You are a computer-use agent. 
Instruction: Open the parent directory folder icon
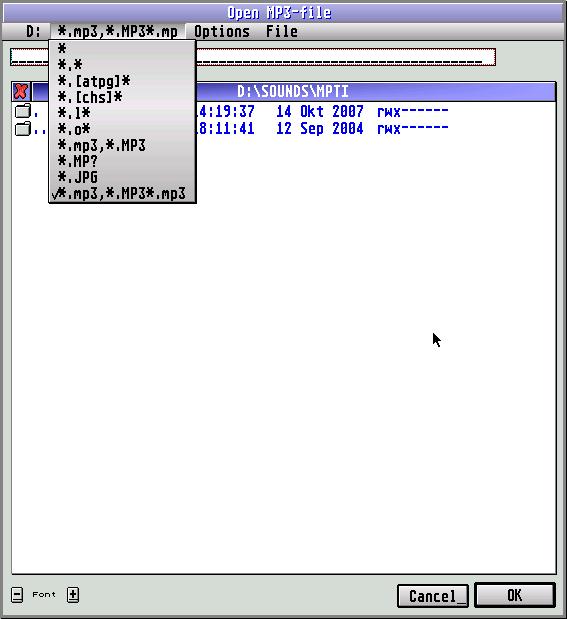tap(23, 128)
